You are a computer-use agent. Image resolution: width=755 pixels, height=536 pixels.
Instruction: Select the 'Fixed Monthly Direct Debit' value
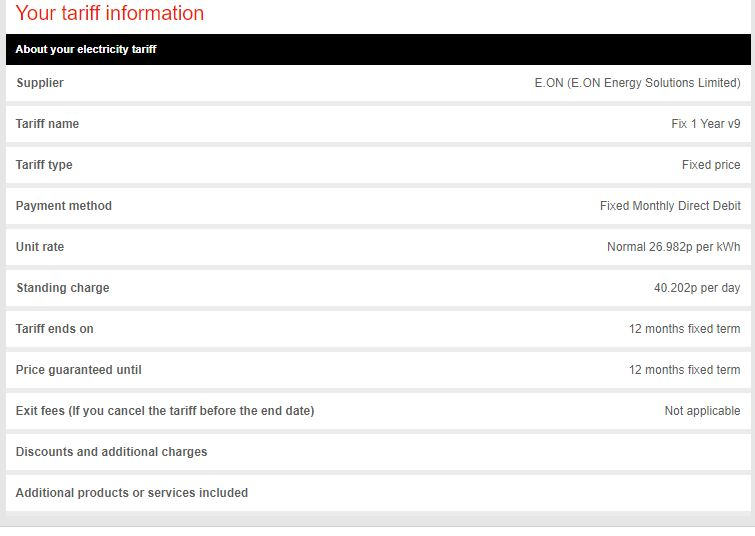click(x=670, y=206)
